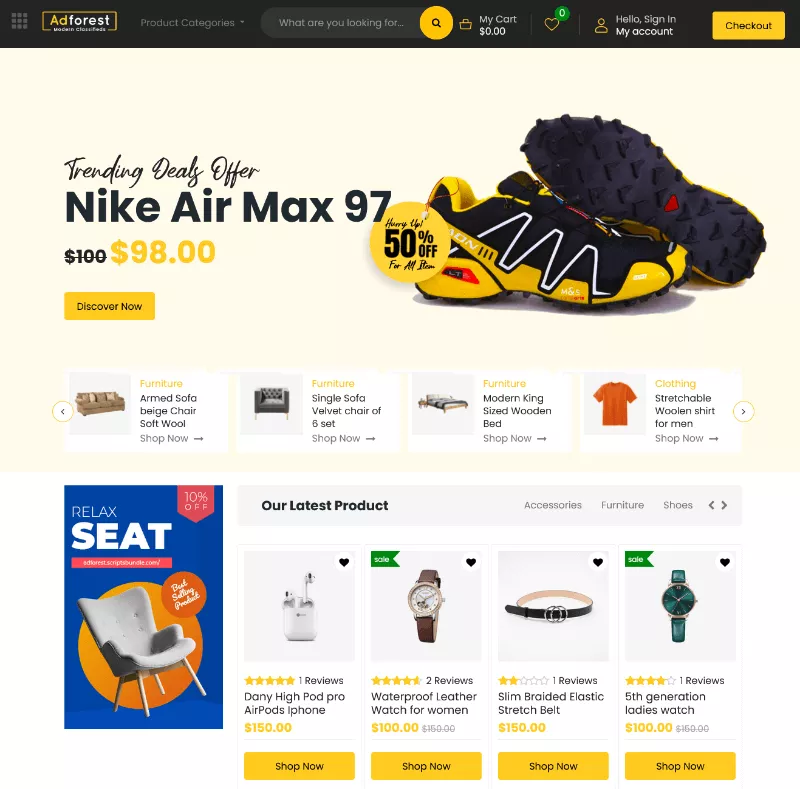Show next latest product tabs arrow
800x789 pixels.
click(724, 505)
